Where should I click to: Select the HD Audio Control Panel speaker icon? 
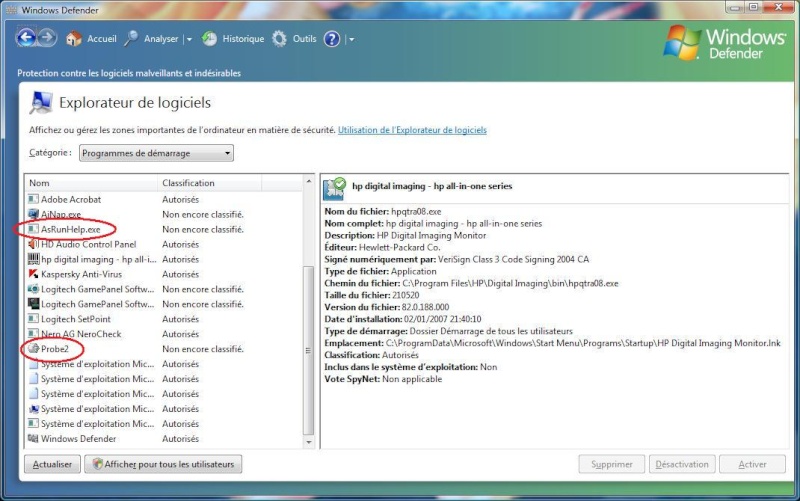click(33, 244)
